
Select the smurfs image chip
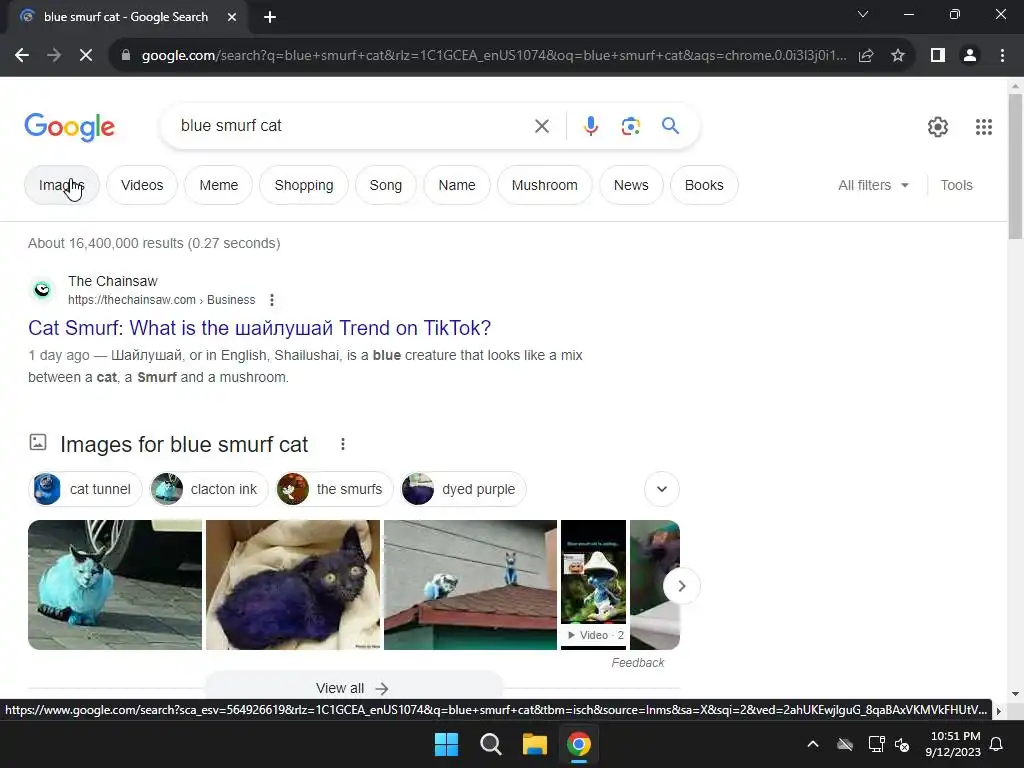tap(334, 489)
